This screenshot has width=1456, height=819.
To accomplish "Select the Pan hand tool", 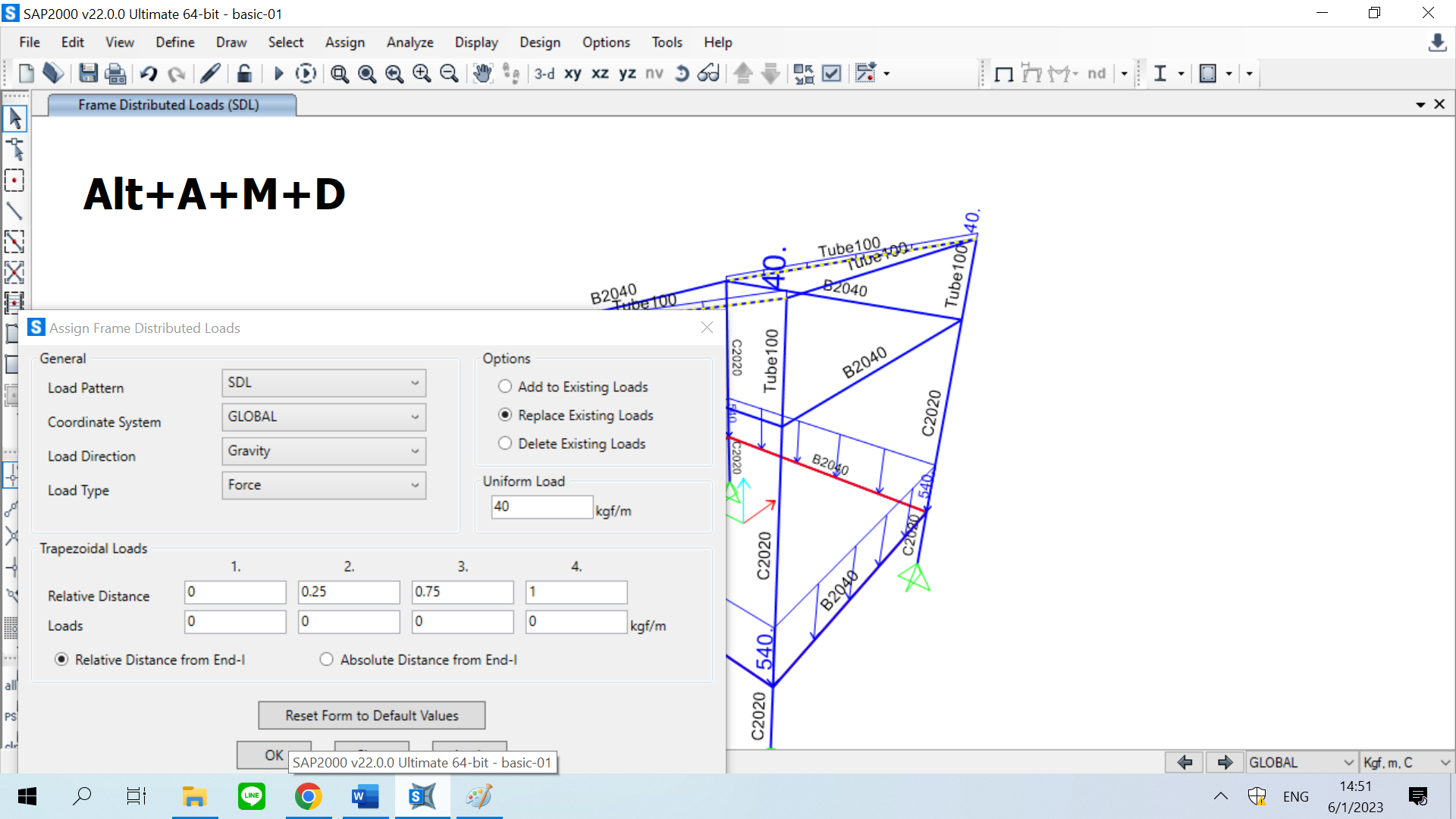I will tap(482, 74).
